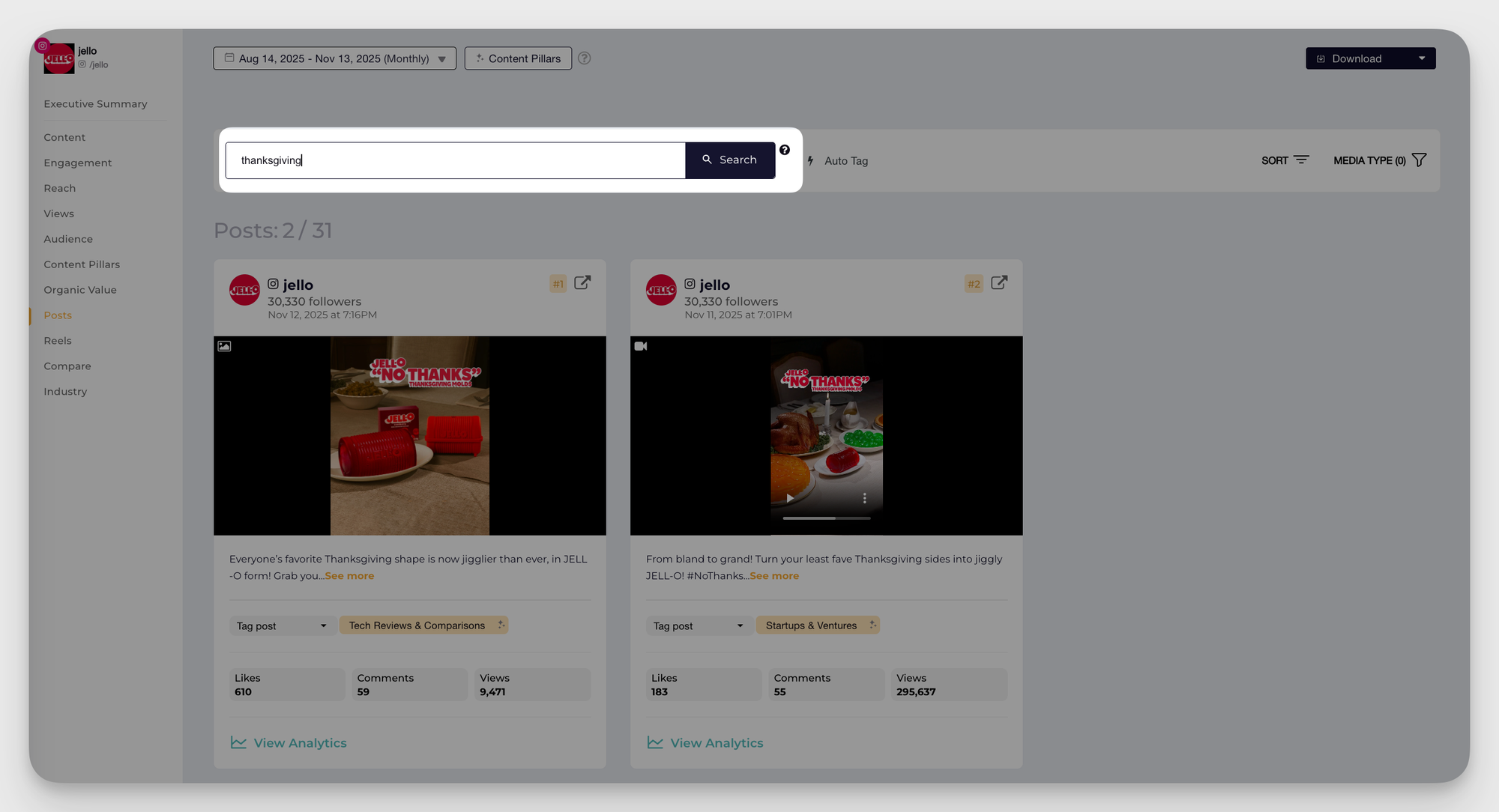Screen dimensions: 1499x812
Task: Click help icon next to Content Pillars
Action: pos(585,58)
